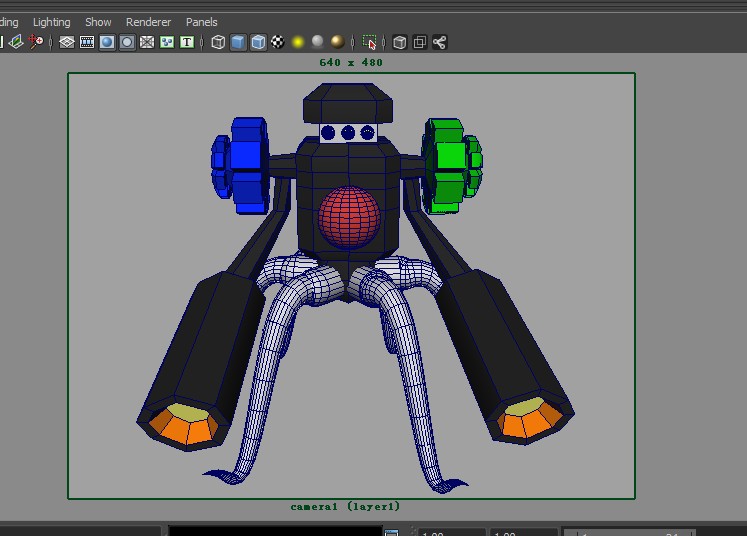Select the blue gear on robot

241,165
